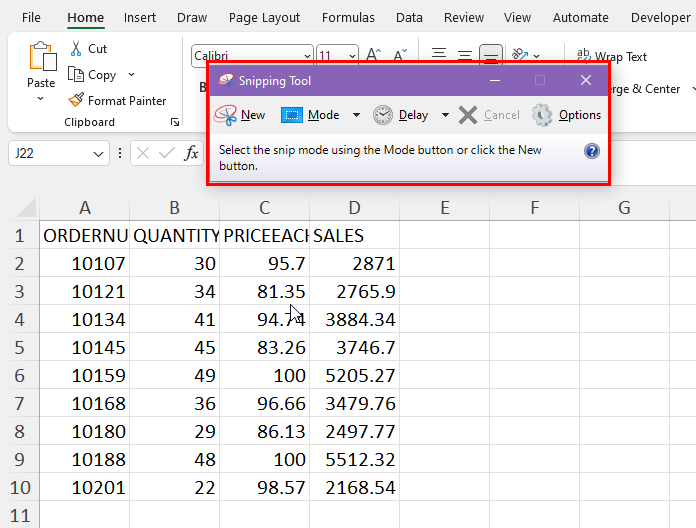Open Snipping Tool help question mark
Image resolution: width=696 pixels, height=528 pixels.
click(x=592, y=151)
